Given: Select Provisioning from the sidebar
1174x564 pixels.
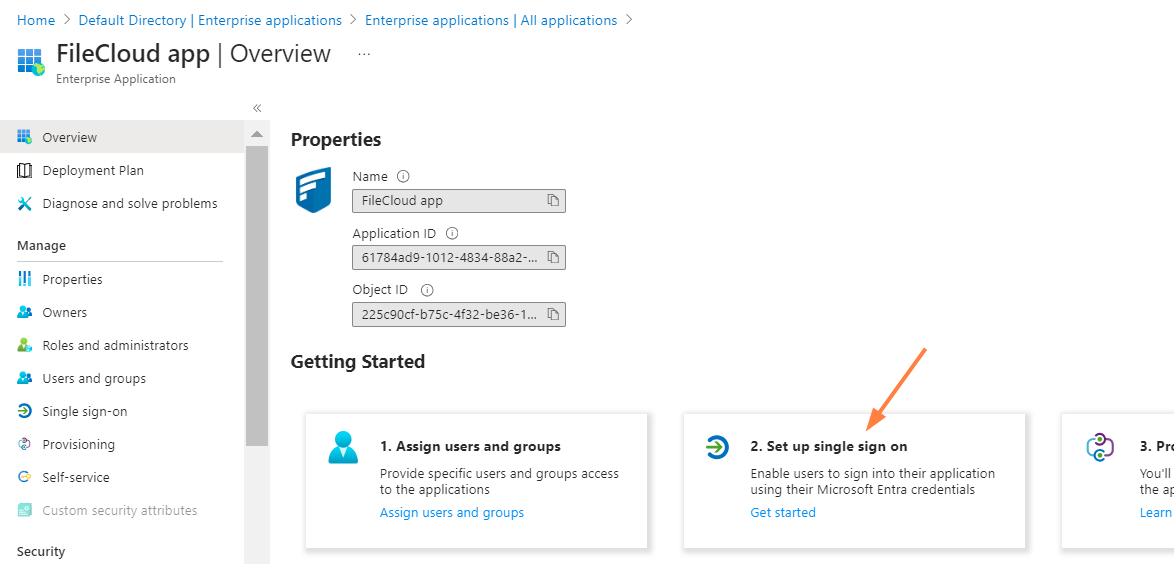Looking at the screenshot, I should 78,444.
